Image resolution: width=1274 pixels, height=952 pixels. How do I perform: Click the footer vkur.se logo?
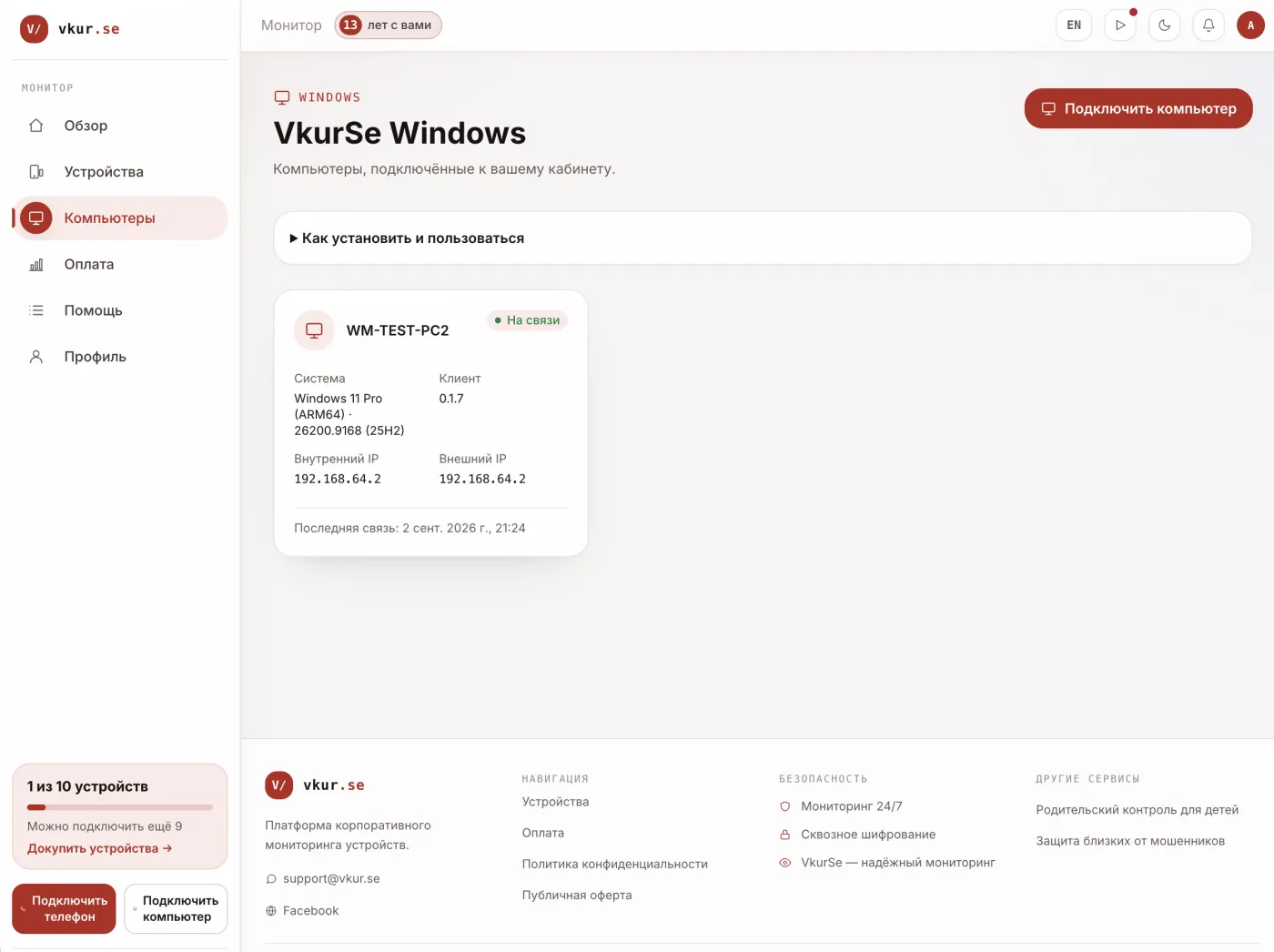(315, 785)
